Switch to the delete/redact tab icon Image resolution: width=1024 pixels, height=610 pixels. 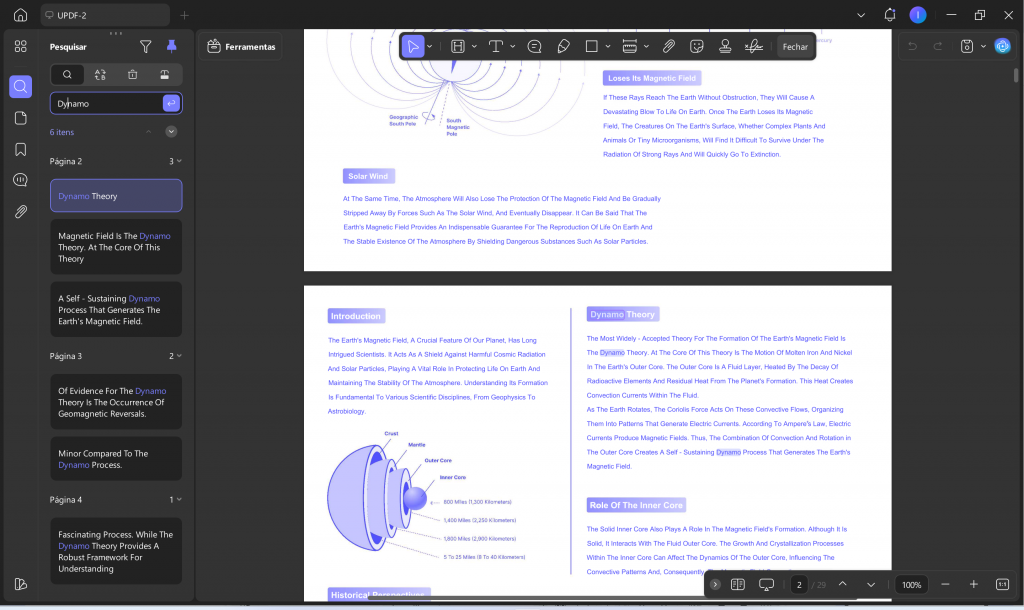(x=133, y=74)
